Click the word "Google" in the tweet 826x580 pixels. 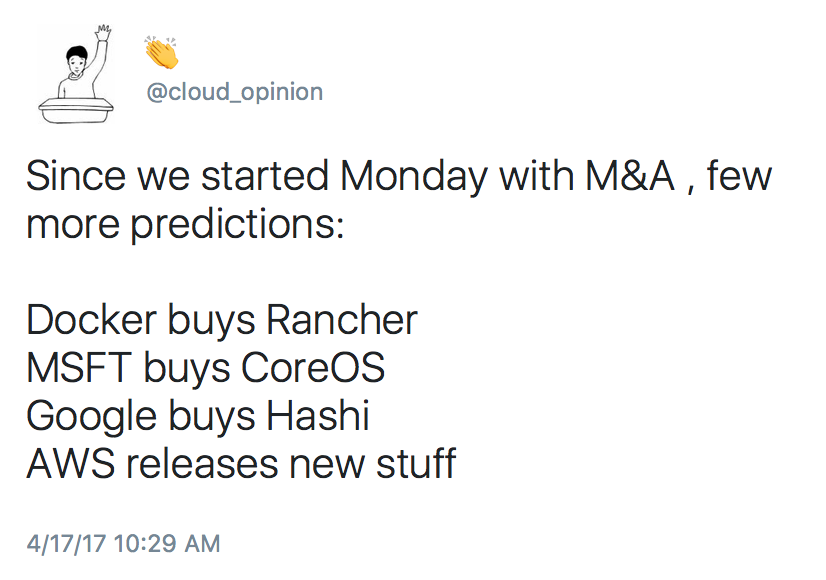pos(92,417)
